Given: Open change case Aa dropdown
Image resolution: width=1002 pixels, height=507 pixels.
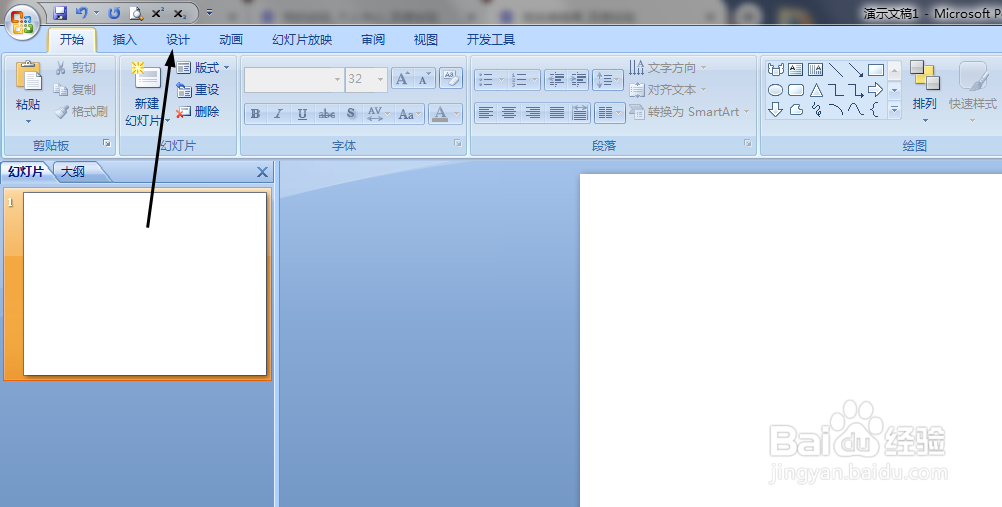Looking at the screenshot, I should 409,114.
